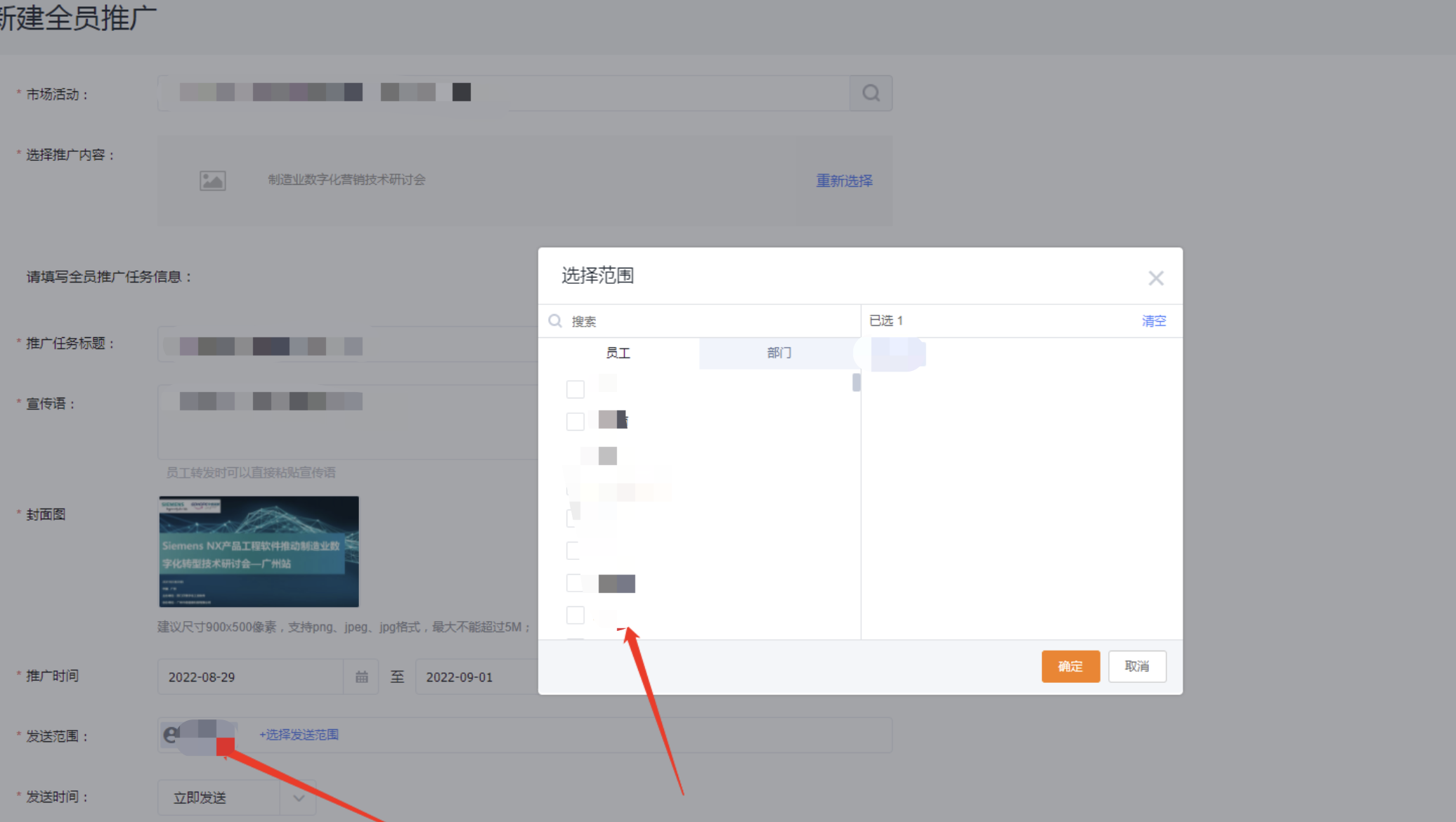Cancel the dialog with 取消

coord(1137,666)
